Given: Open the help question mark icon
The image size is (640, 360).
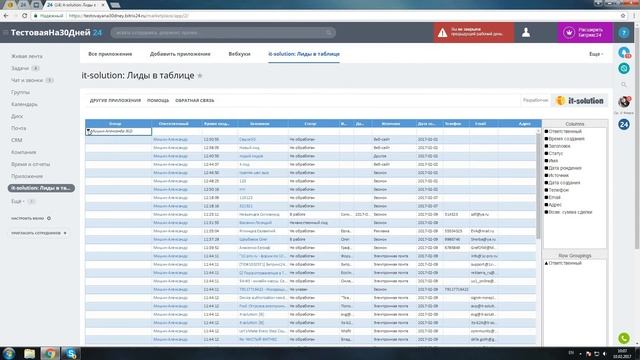Looking at the screenshot, I should [x=624, y=33].
